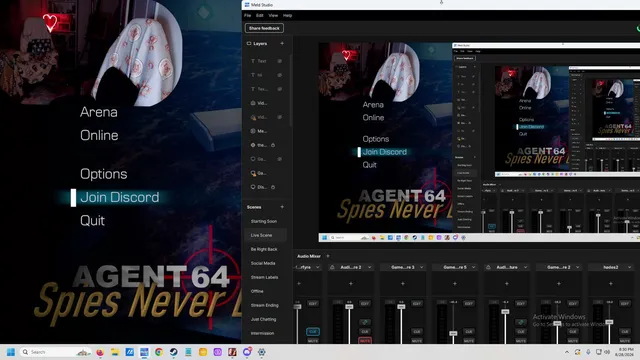Add an effect to the 'hades2' track
Screen dimensions: 640x360
[x=611, y=284]
